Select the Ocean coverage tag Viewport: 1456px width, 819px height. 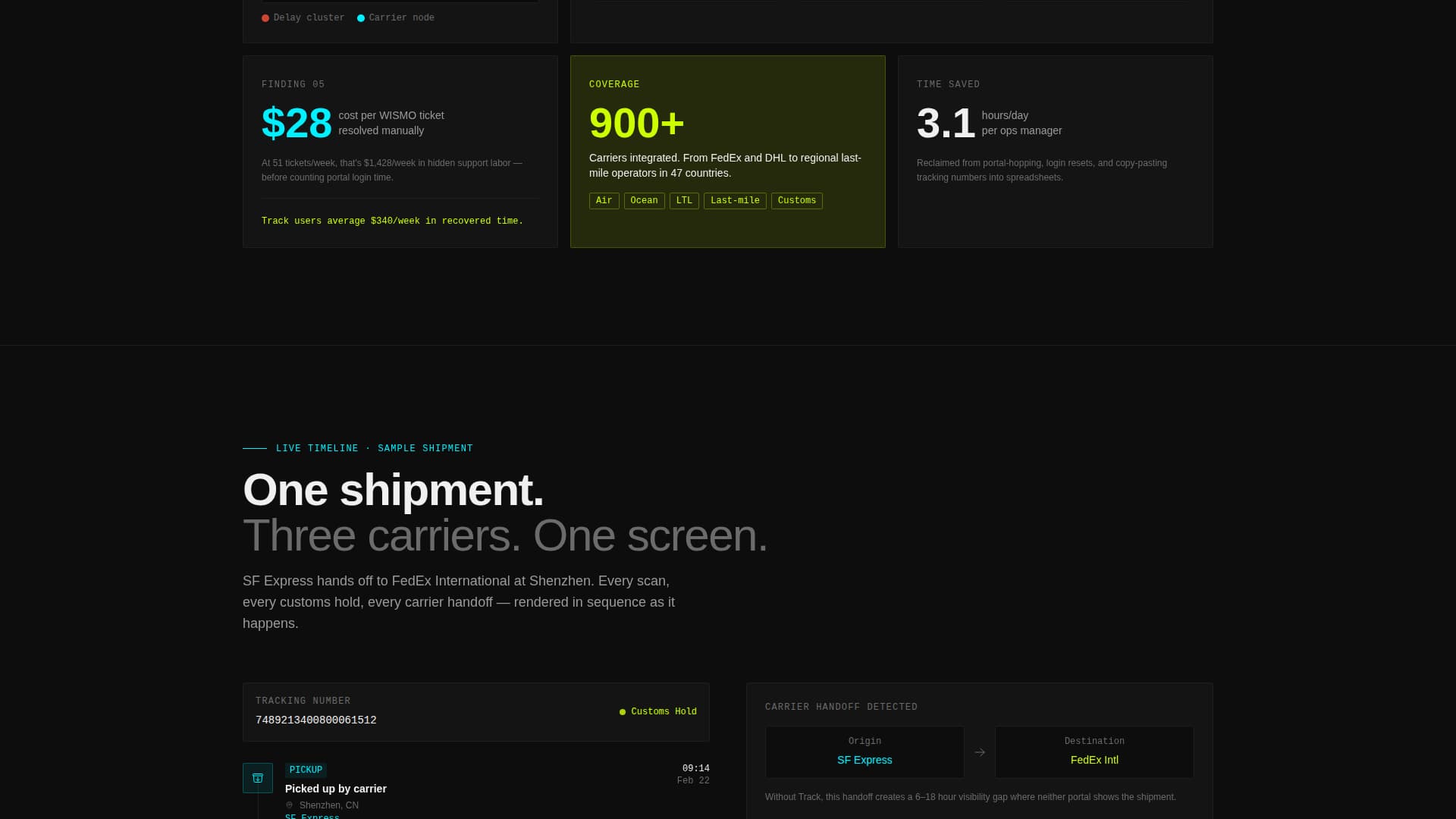coord(645,201)
